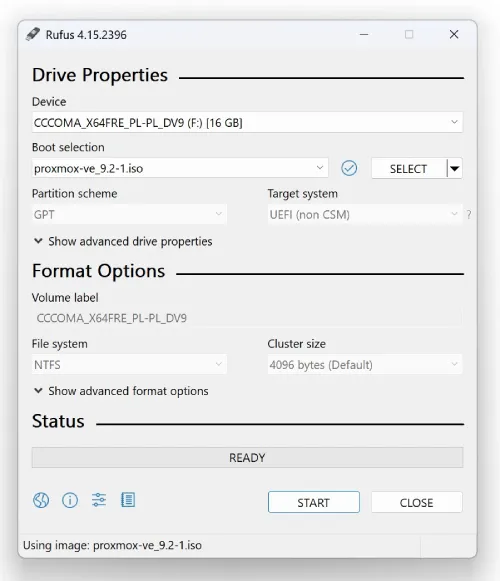Image resolution: width=500 pixels, height=581 pixels.
Task: Open the Boot selection dropdown
Action: [180, 168]
